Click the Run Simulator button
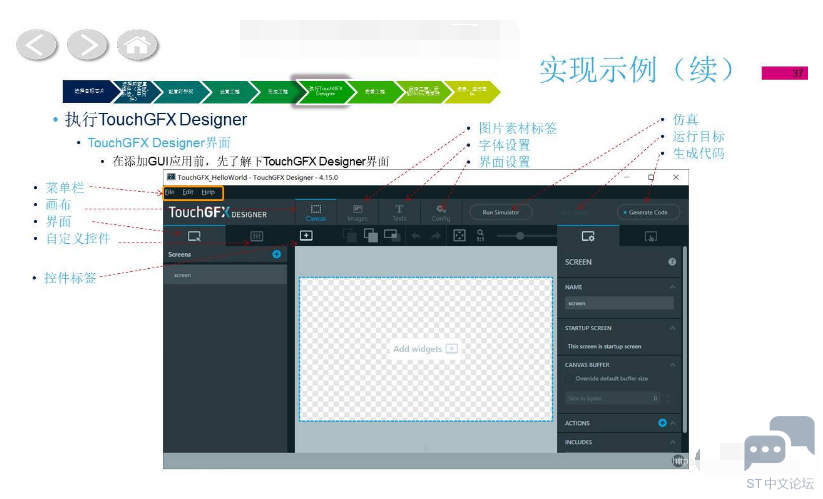Image resolution: width=823 pixels, height=499 pixels. 501,212
